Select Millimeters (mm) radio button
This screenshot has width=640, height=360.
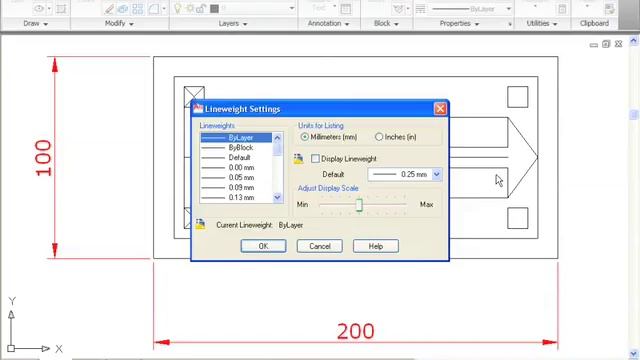click(x=304, y=137)
